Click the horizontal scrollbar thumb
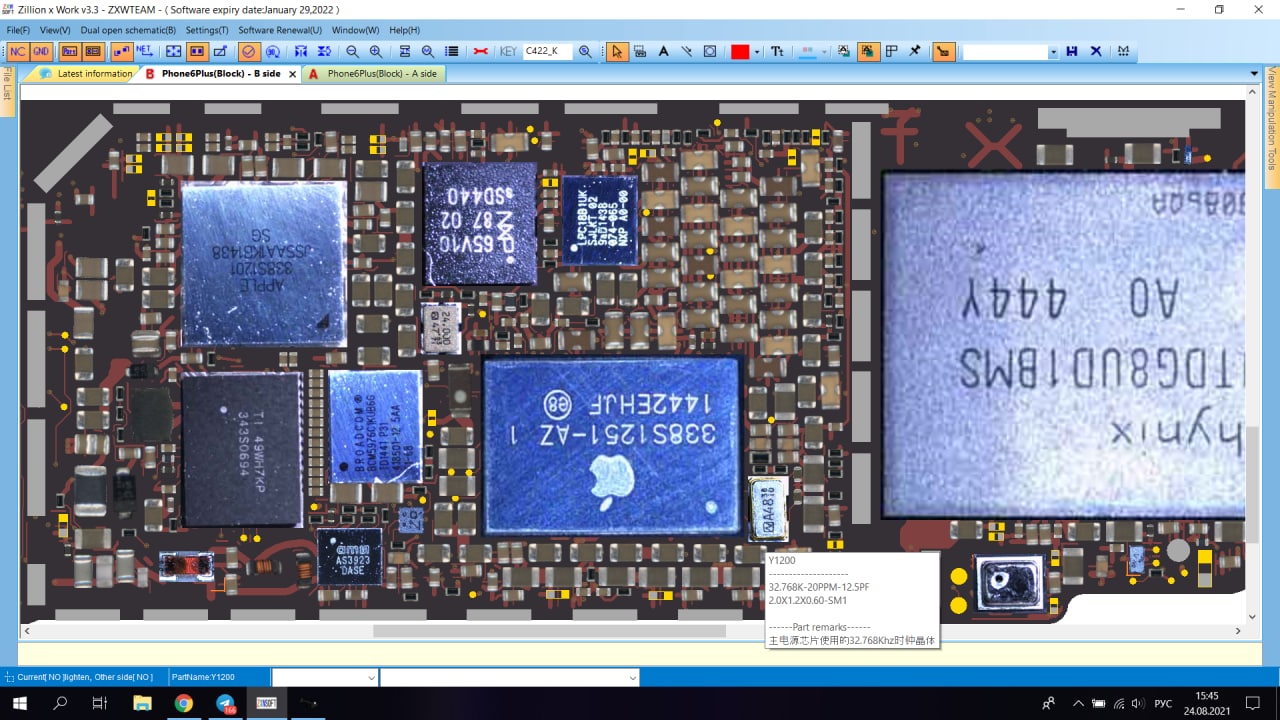Image resolution: width=1280 pixels, height=720 pixels. [x=549, y=631]
